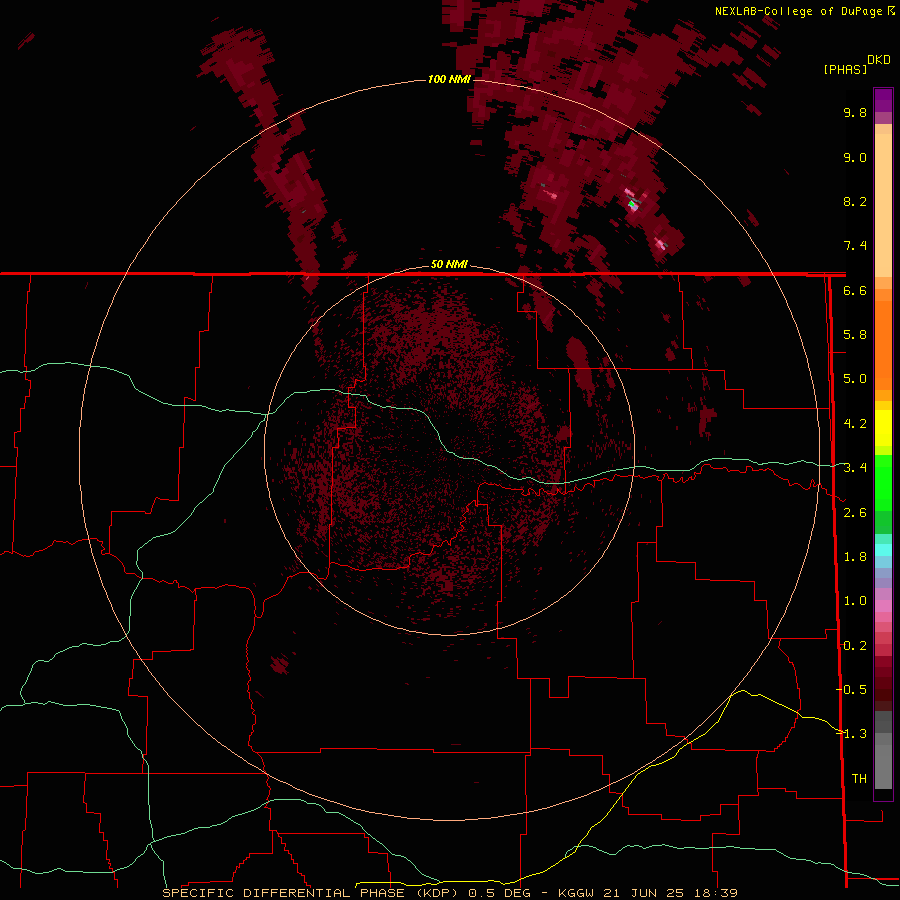
Task: Select the 100 NMI range ring label
Action: click(x=449, y=79)
